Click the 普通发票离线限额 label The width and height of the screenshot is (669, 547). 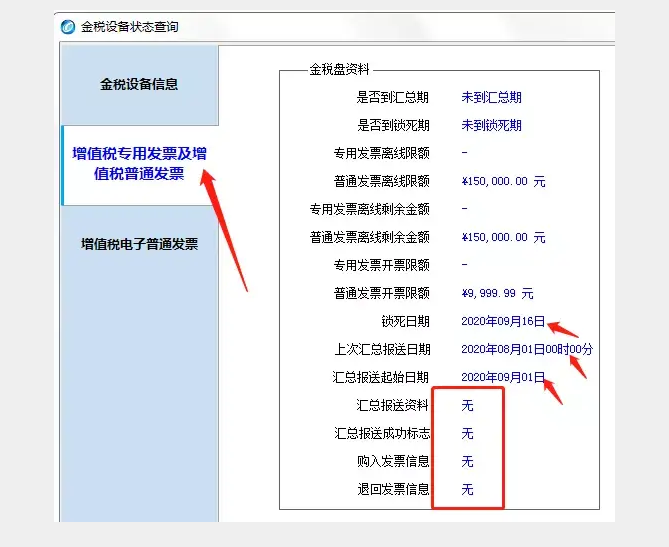[x=381, y=181]
